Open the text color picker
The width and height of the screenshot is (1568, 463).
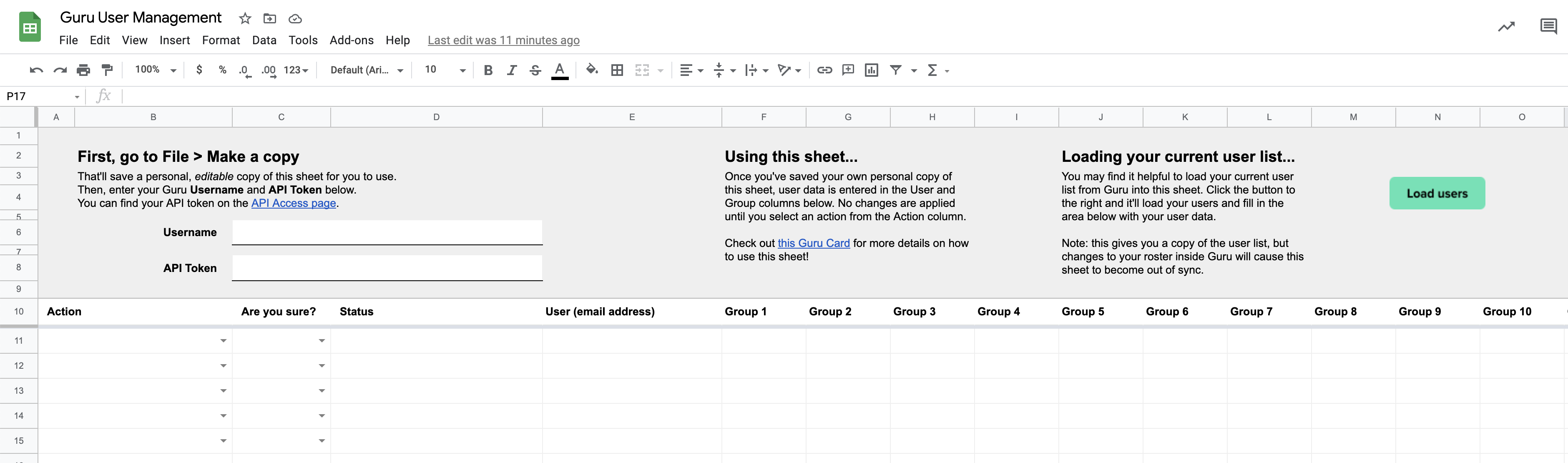coord(559,70)
